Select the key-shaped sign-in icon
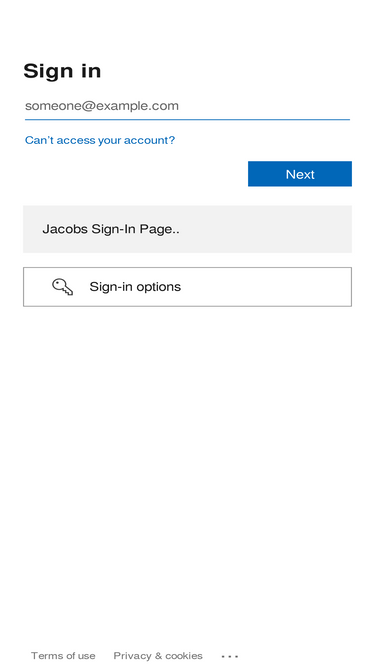Image resolution: width=375 pixels, height=667 pixels. point(62,287)
